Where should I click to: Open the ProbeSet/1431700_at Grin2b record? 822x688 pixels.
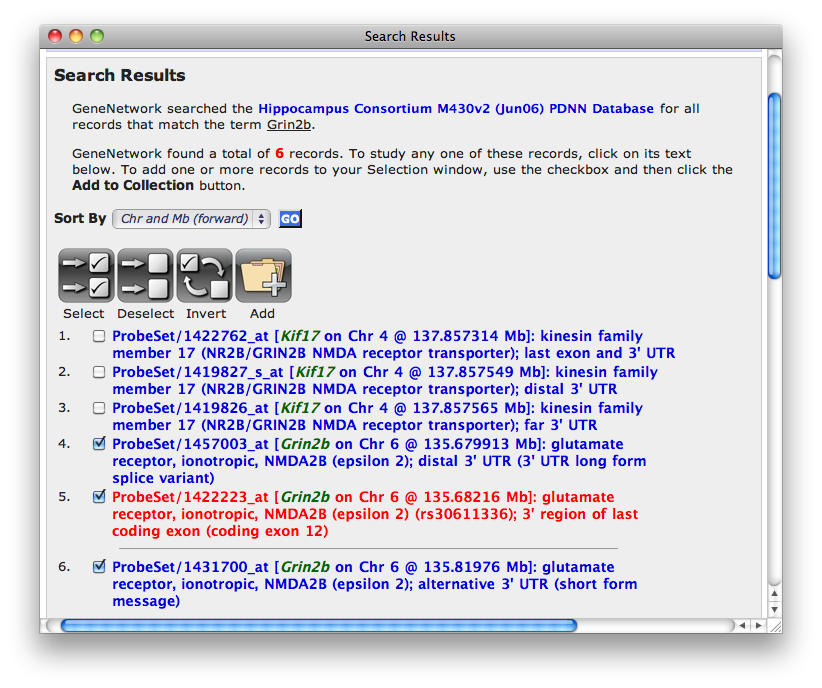coord(190,567)
